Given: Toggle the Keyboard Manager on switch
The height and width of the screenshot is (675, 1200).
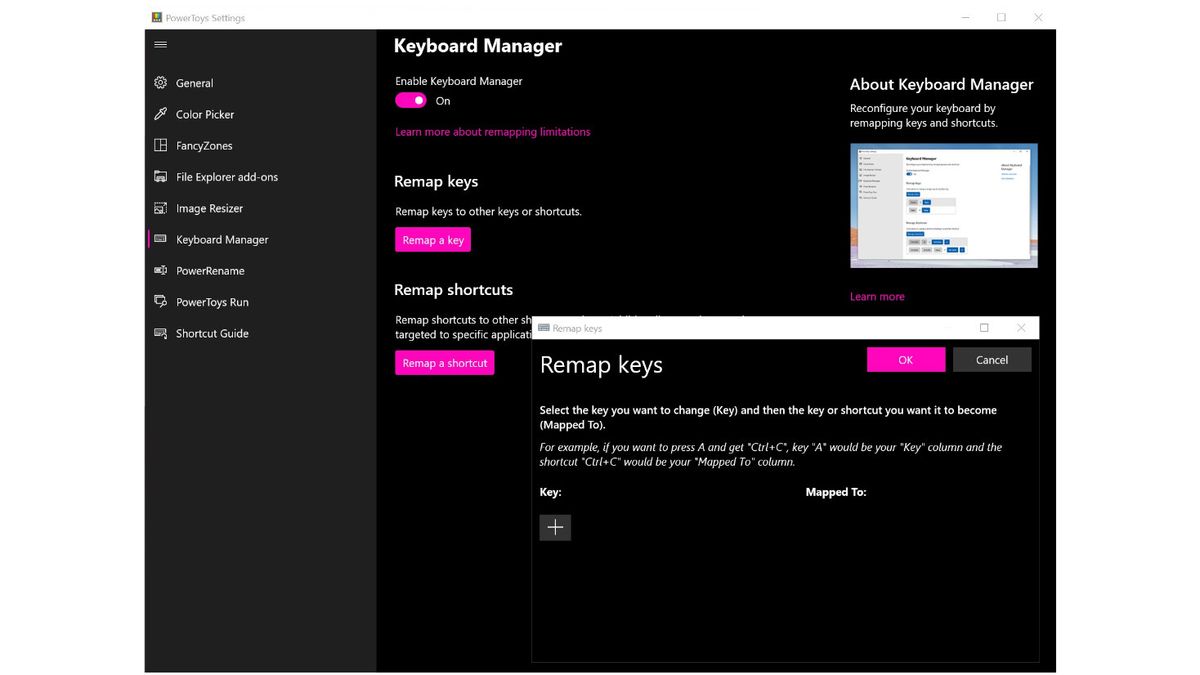Looking at the screenshot, I should point(410,100).
